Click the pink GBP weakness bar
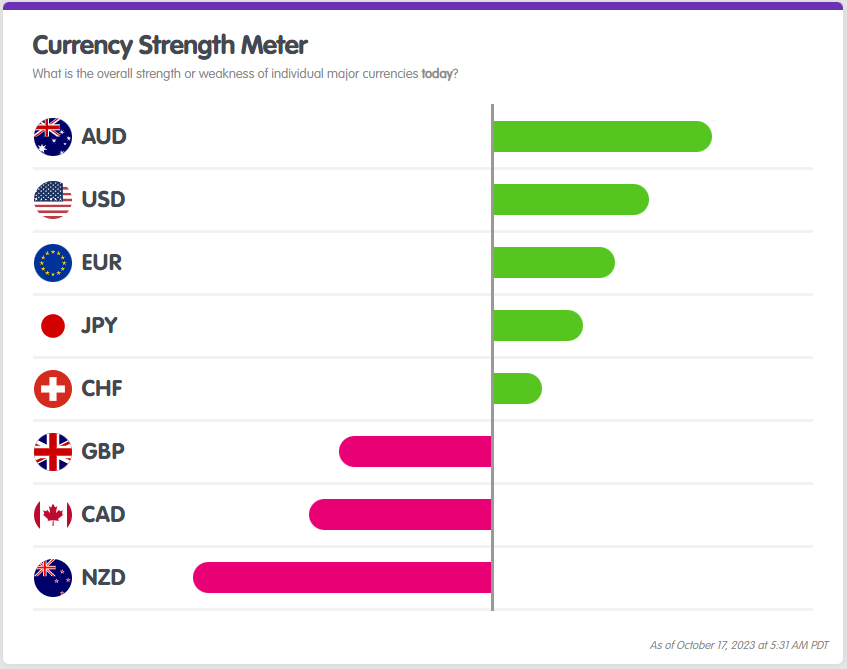Screen dimensions: 847x669 click(416, 451)
